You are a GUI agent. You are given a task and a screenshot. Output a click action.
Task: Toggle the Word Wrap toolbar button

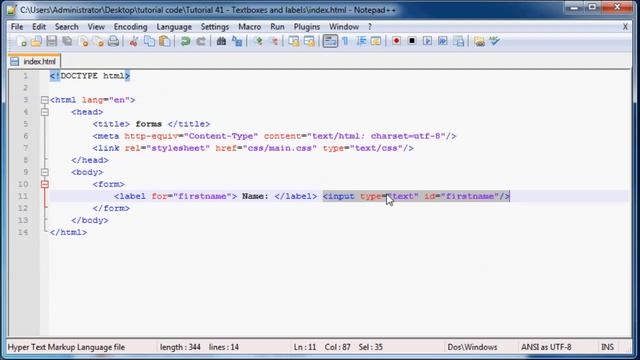[x=330, y=41]
